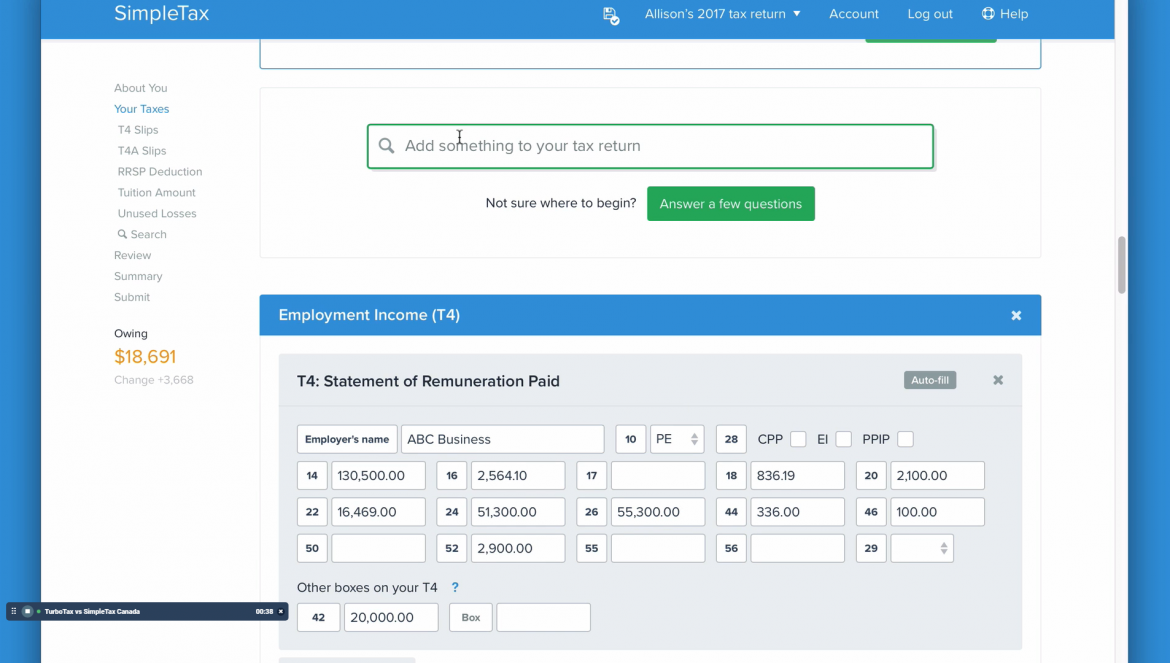Select Search in the left sidebar
1170x663 pixels.
point(142,234)
